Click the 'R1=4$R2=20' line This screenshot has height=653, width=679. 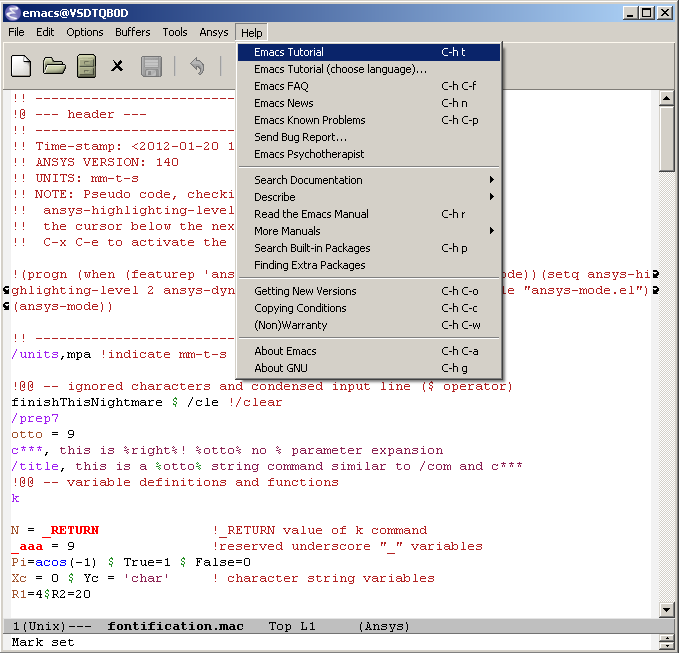pyautogui.click(x=51, y=594)
